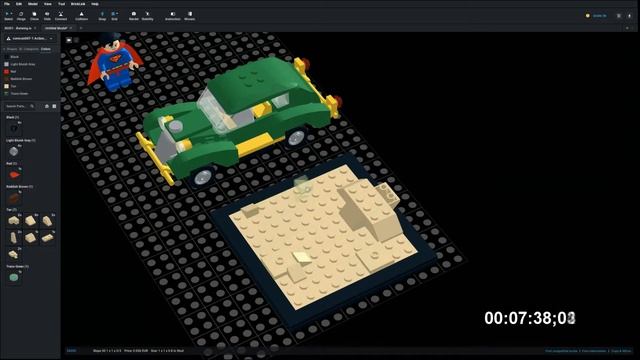Screen dimensions: 640x360
Task: Click the list icon beside Sign In
Action: [x=619, y=16]
